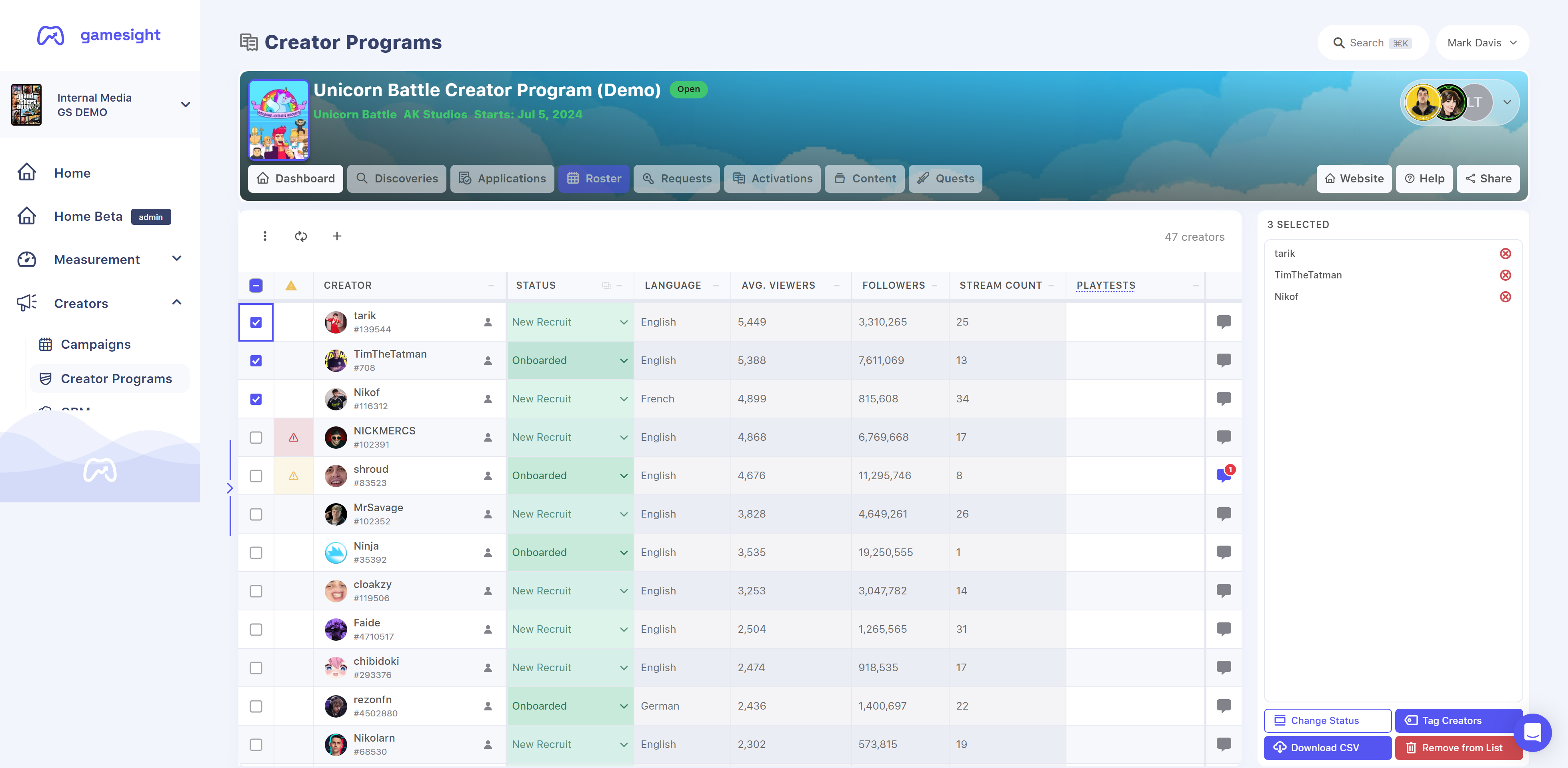The height and width of the screenshot is (768, 1568).
Task: Open the Quests tab
Action: [x=945, y=178]
